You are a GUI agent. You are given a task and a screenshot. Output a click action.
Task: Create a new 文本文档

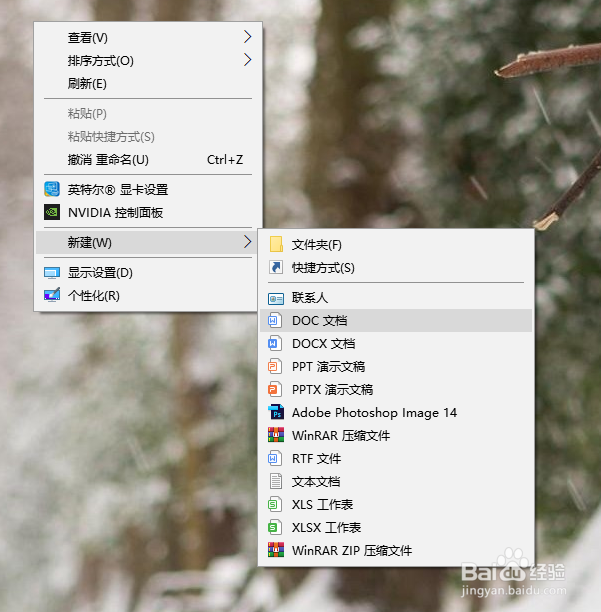[x=396, y=482]
